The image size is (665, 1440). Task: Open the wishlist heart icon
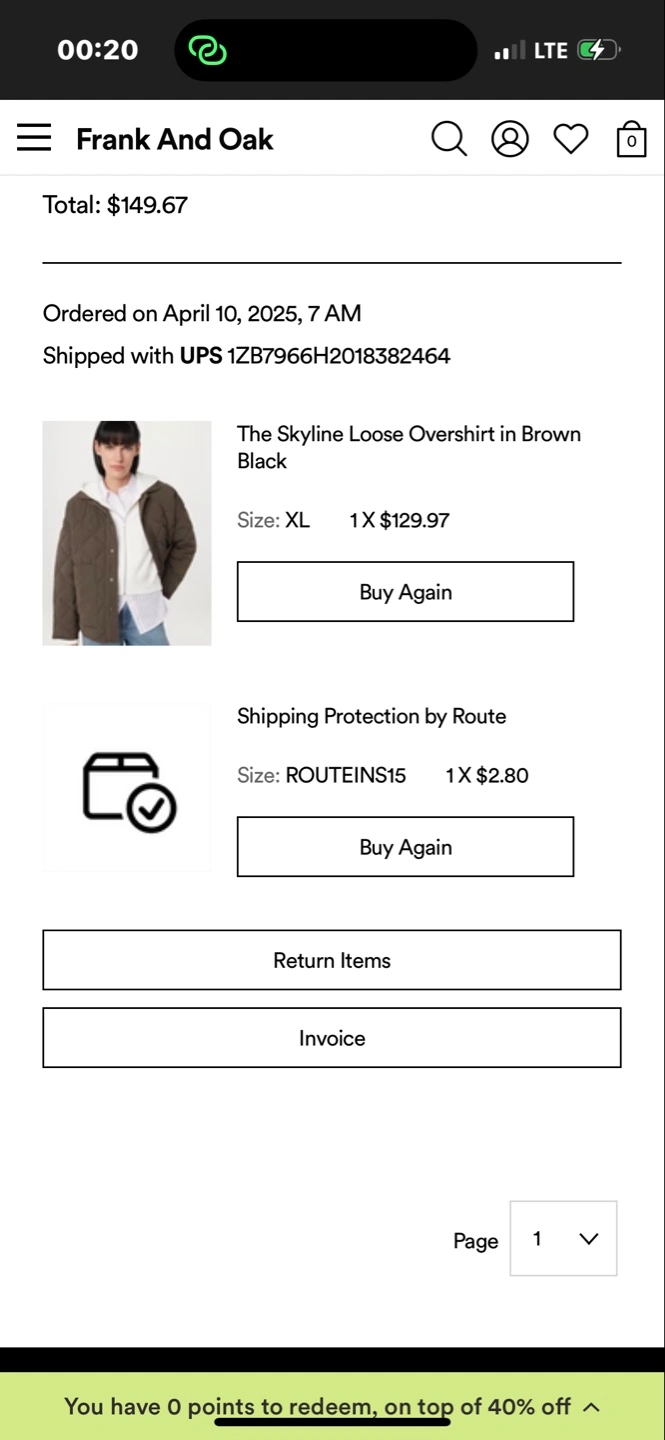pos(571,139)
